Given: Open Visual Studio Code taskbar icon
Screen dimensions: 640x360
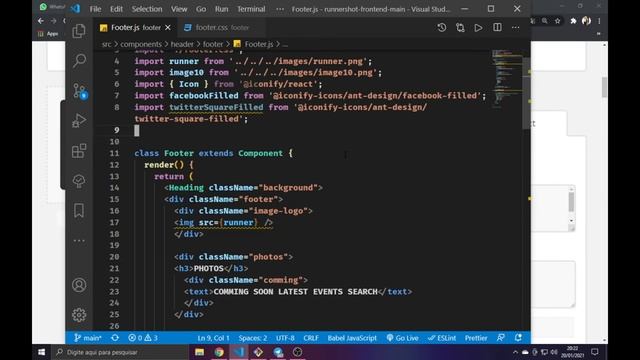Looking at the screenshot, I should click(x=239, y=352).
